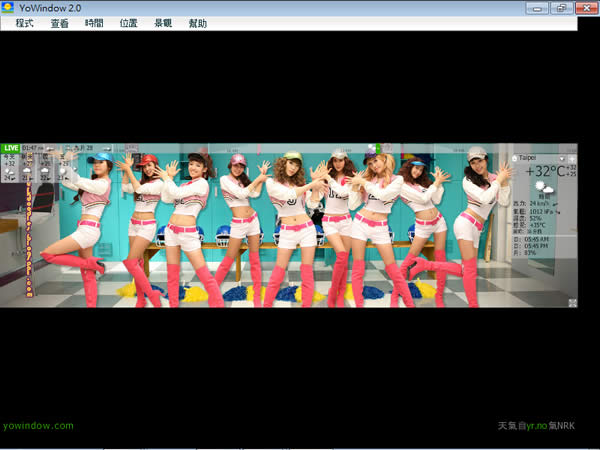The height and width of the screenshot is (450, 600).
Task: Restore down the YoWindow window
Action: (x=561, y=8)
